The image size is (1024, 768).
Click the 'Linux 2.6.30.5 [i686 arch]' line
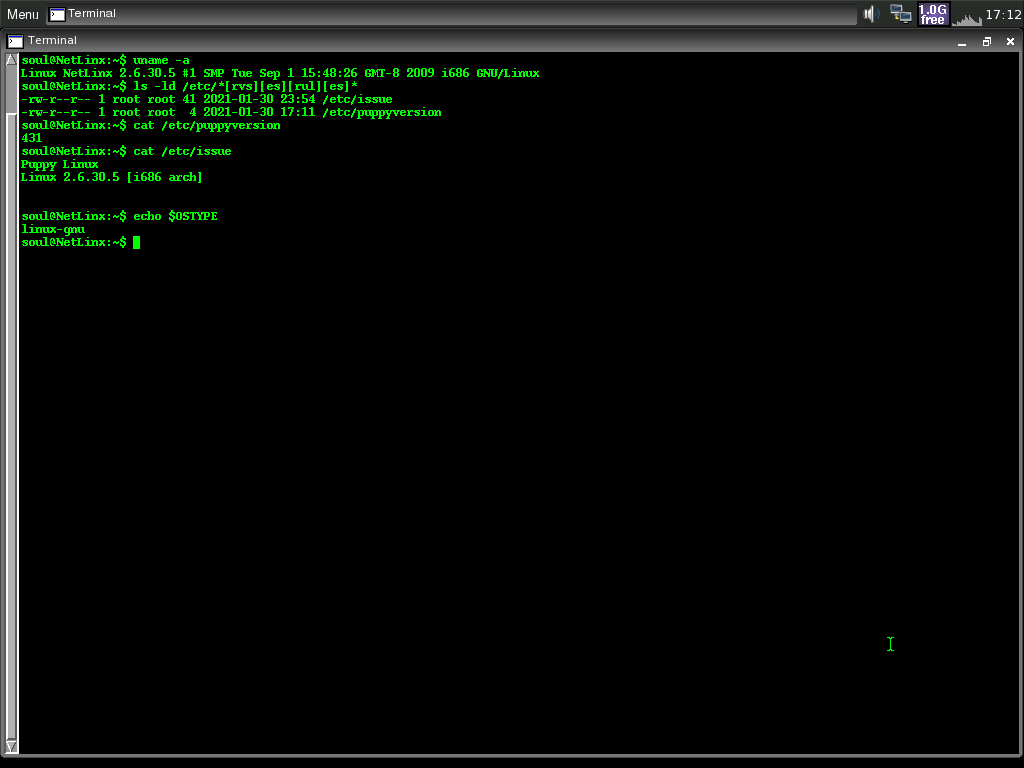point(112,178)
